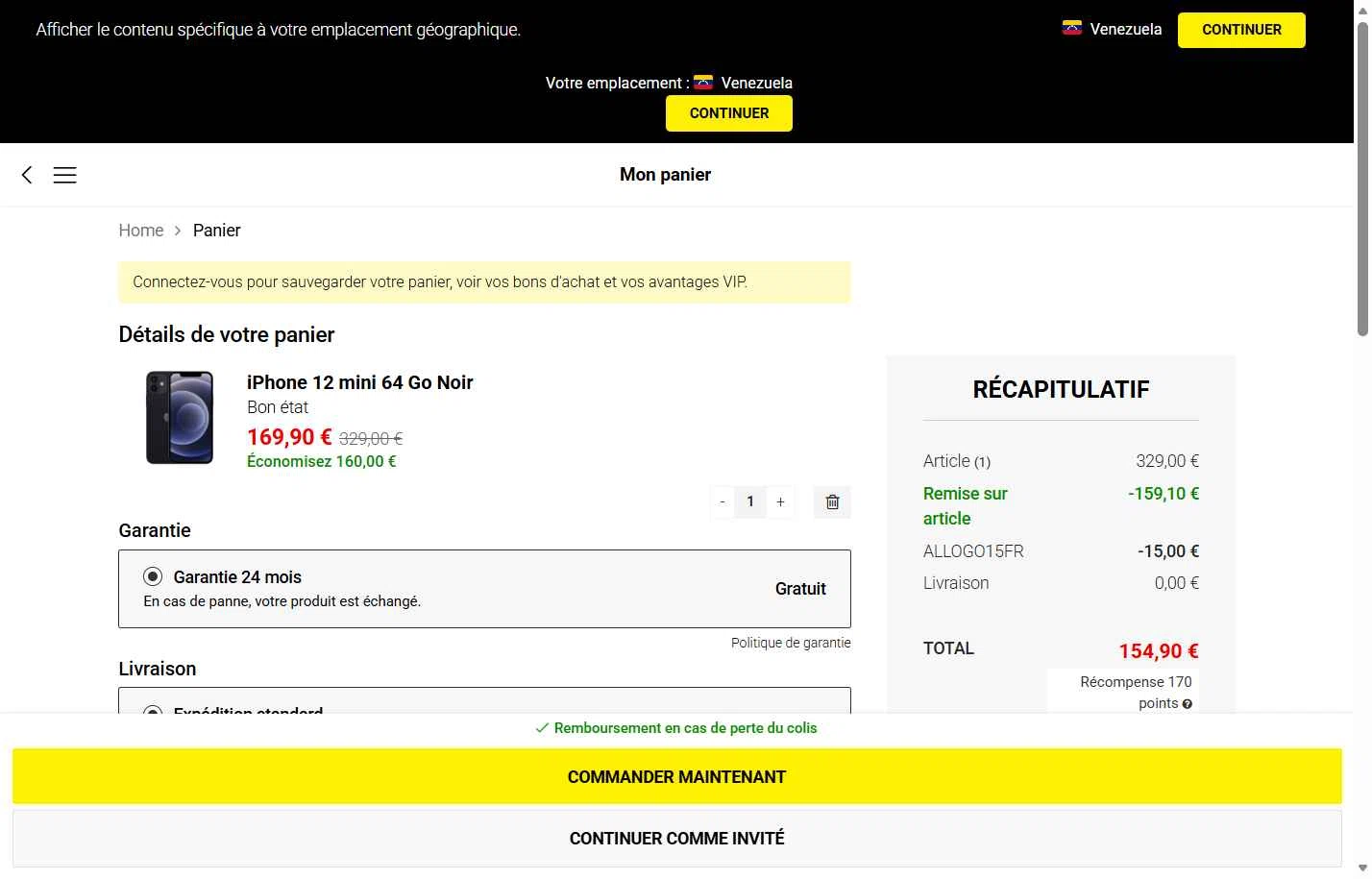1372x879 pixels.
Task: Click the quantity field showing 1
Action: click(x=750, y=501)
